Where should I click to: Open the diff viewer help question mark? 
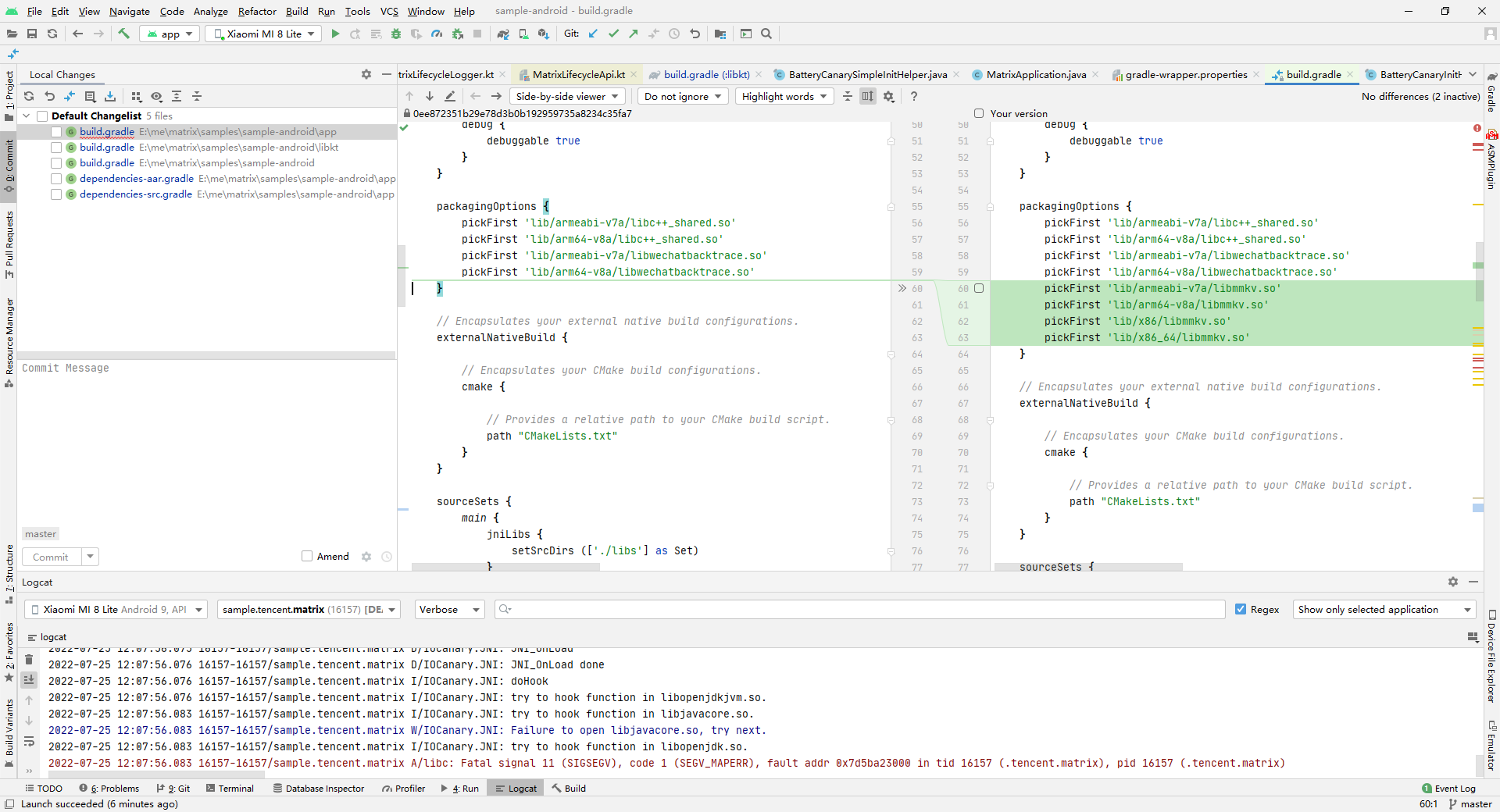coord(913,96)
